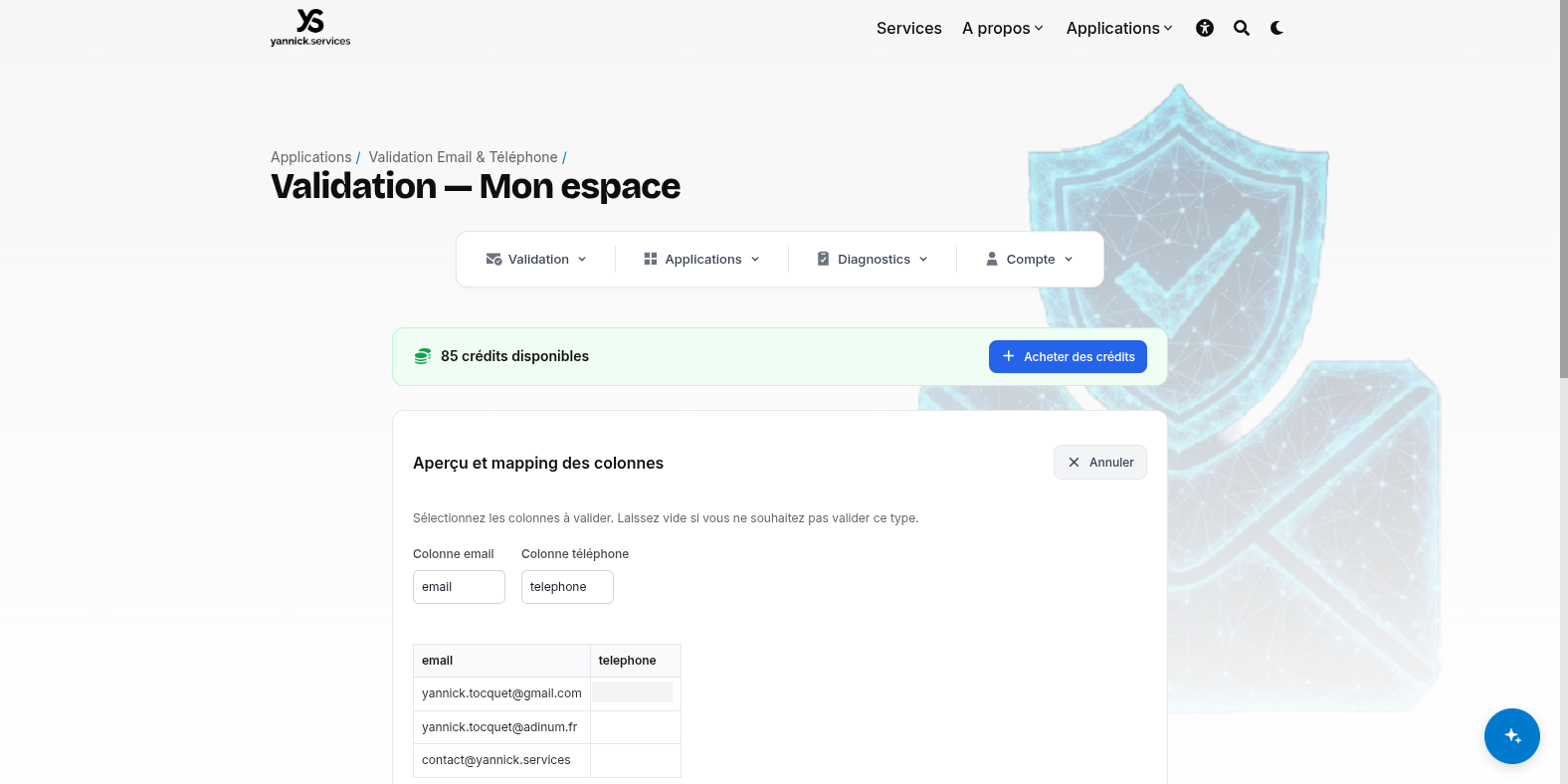Click the Validation — Mon espace title

click(x=476, y=186)
